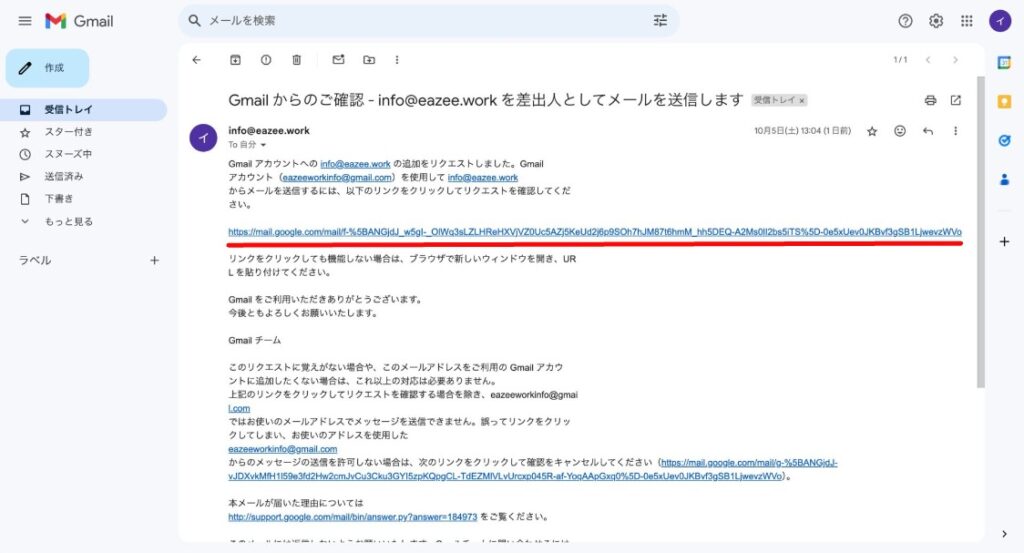Mark the email as unread
The height and width of the screenshot is (553, 1024).
[x=338, y=59]
